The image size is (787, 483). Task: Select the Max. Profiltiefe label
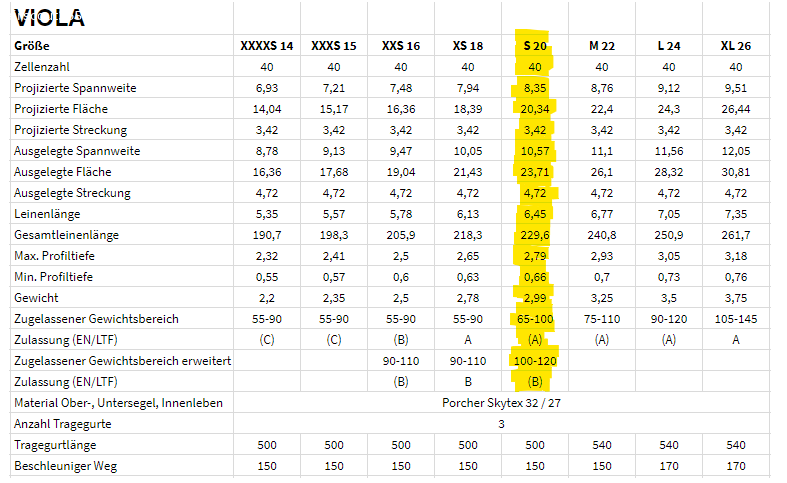[54, 256]
